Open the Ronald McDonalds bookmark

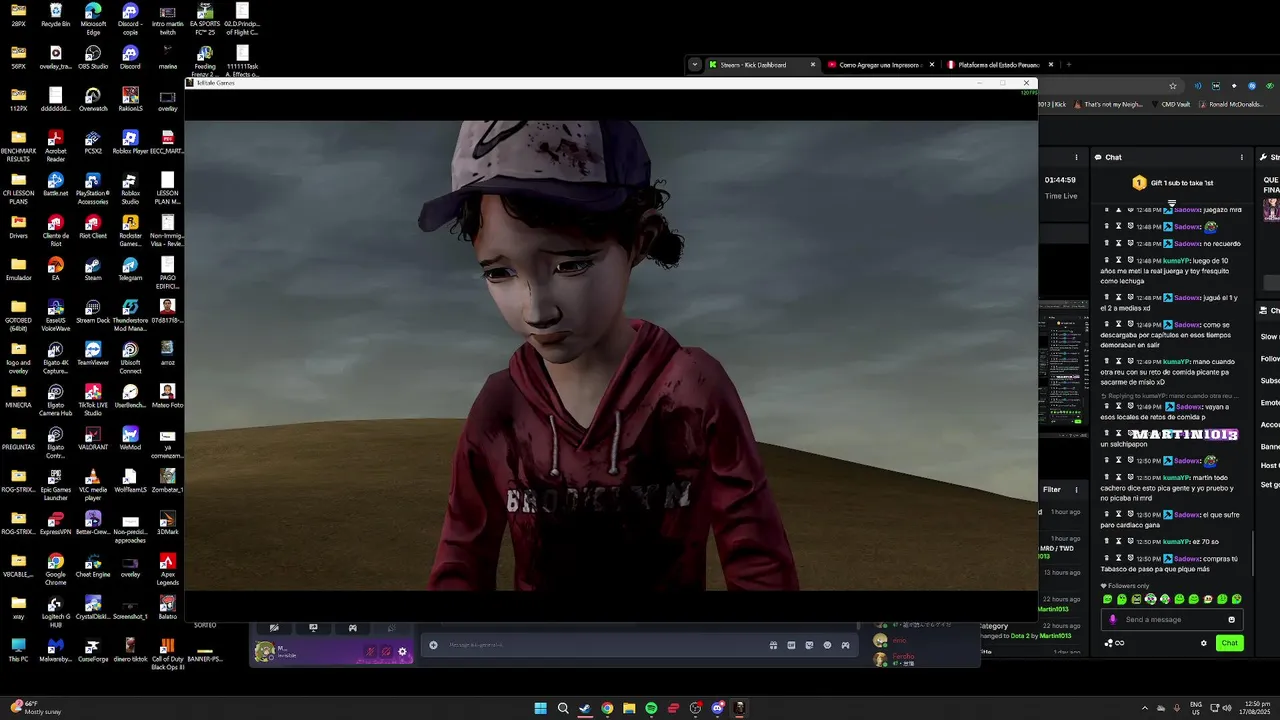pos(1231,104)
